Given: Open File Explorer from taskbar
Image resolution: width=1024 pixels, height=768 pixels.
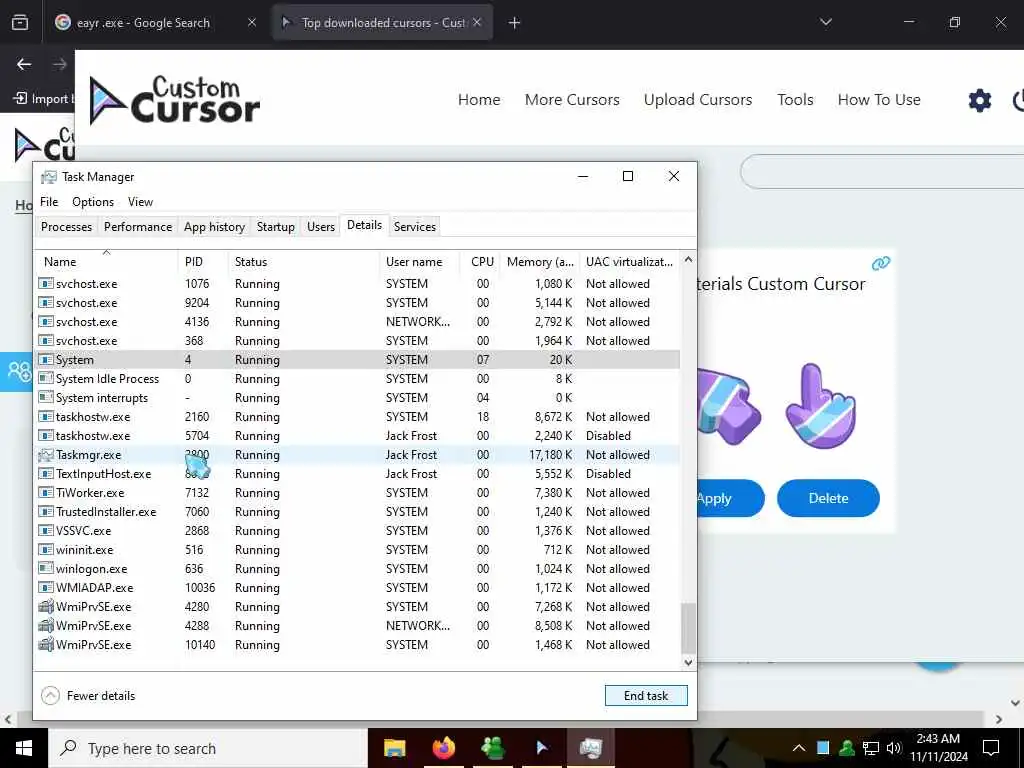Looking at the screenshot, I should (394, 748).
